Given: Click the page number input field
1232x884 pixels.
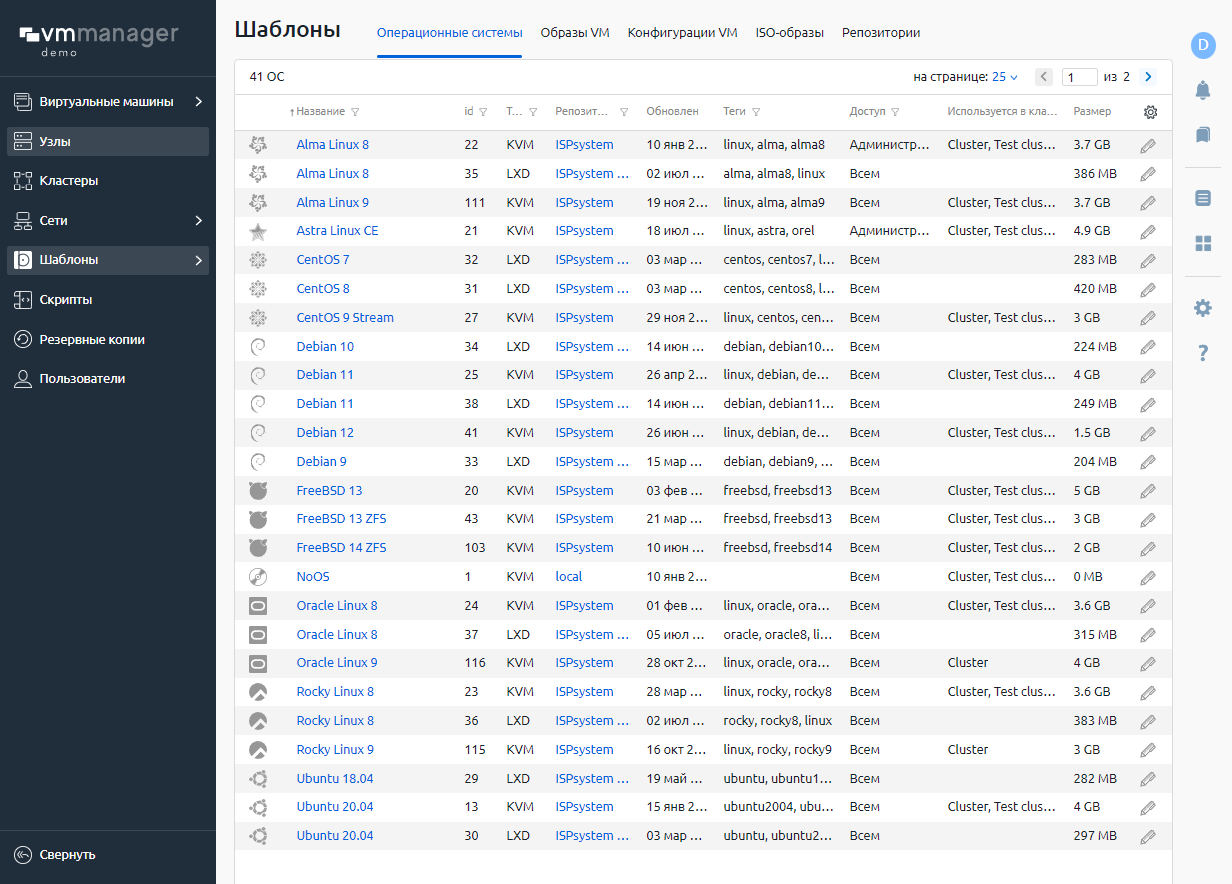Looking at the screenshot, I should click(1079, 77).
